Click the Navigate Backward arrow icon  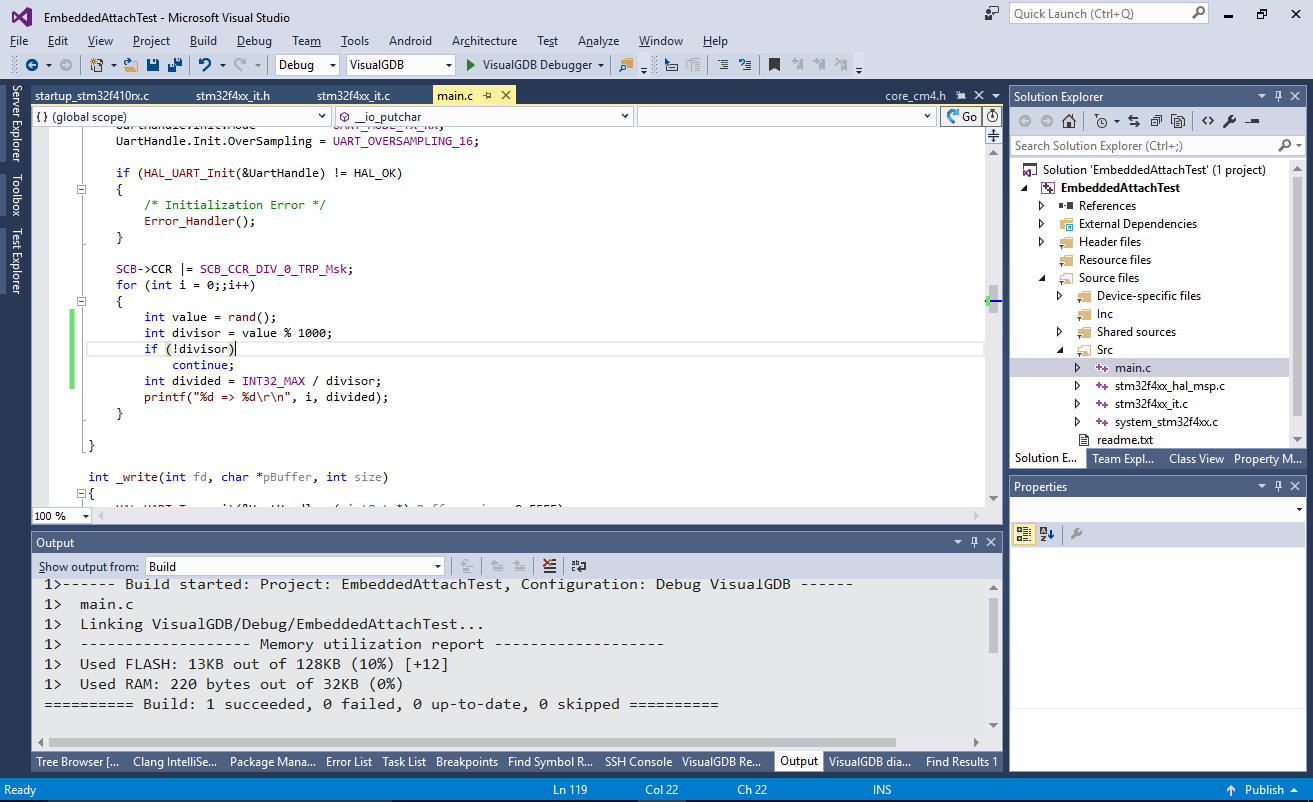click(32, 65)
